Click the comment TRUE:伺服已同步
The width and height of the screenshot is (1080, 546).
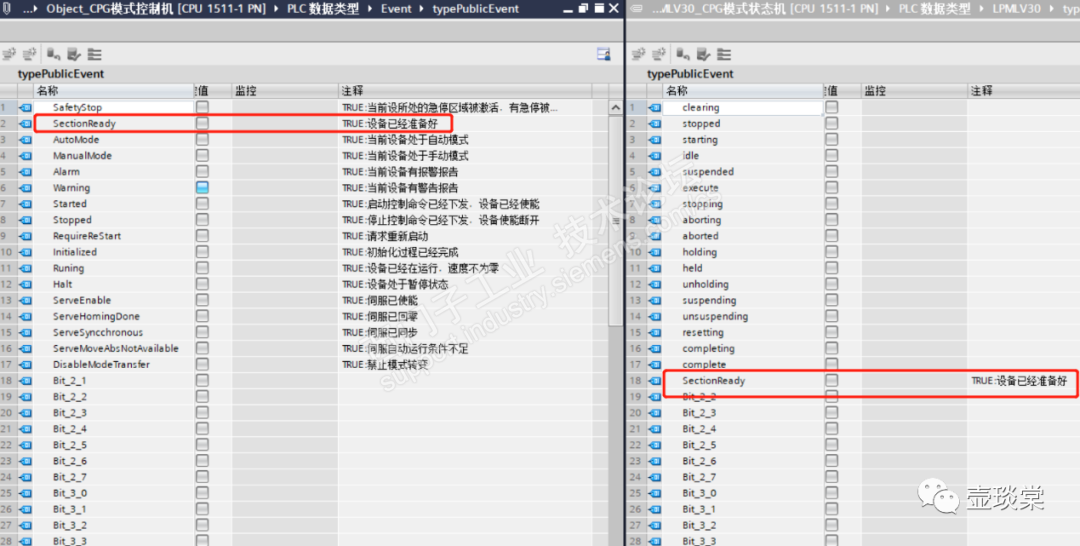coord(380,333)
